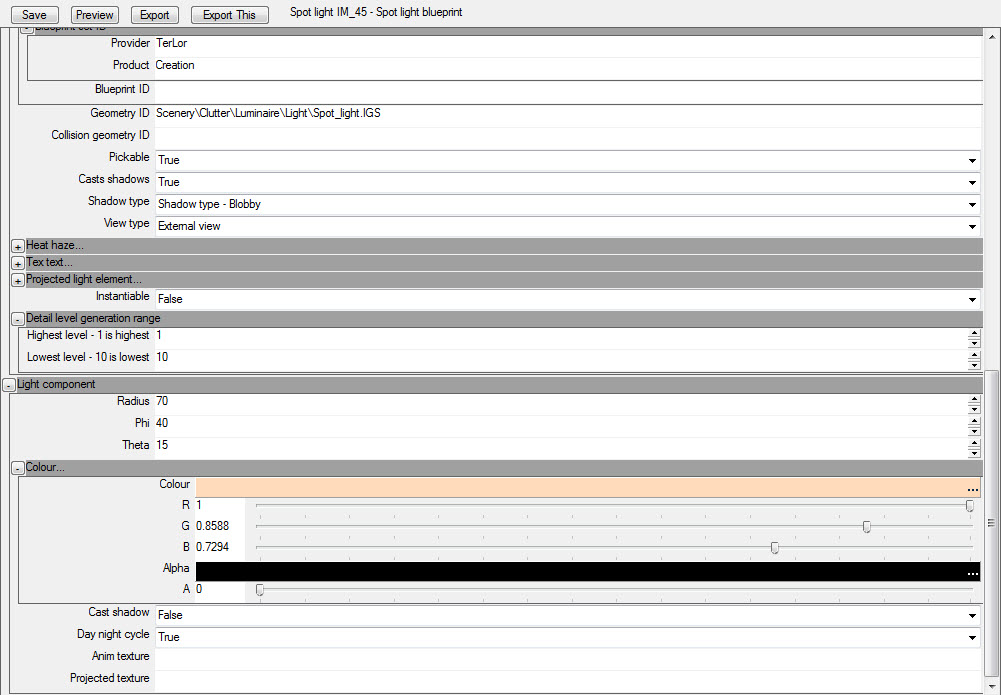Screen dimensions: 1001x695
Task: Open the Cast shadow dropdown
Action: [972, 616]
